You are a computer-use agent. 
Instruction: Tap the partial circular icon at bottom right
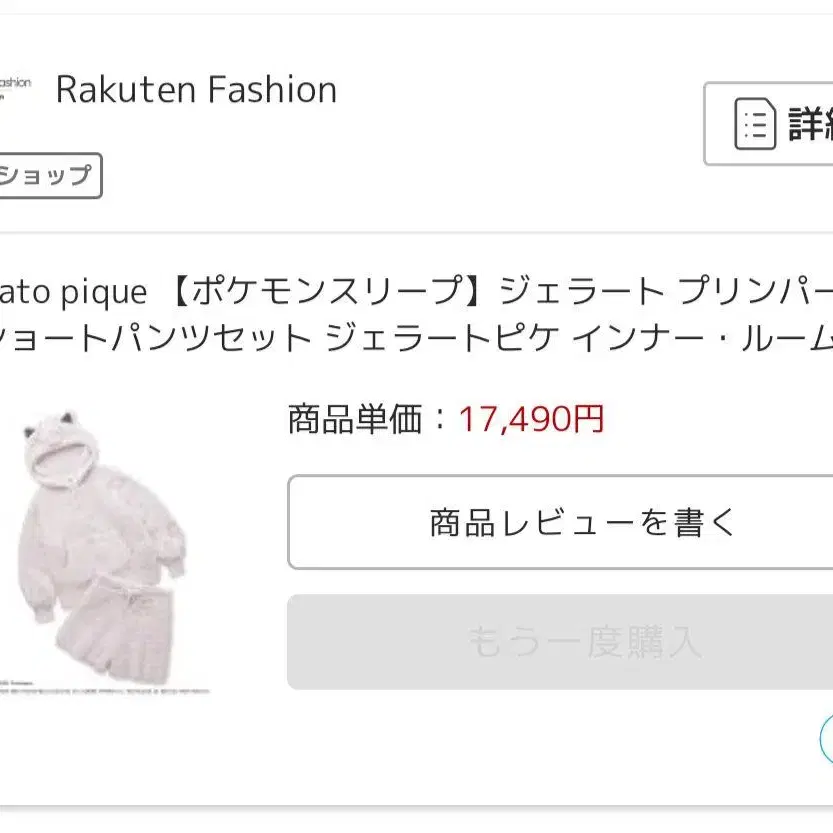click(x=826, y=740)
